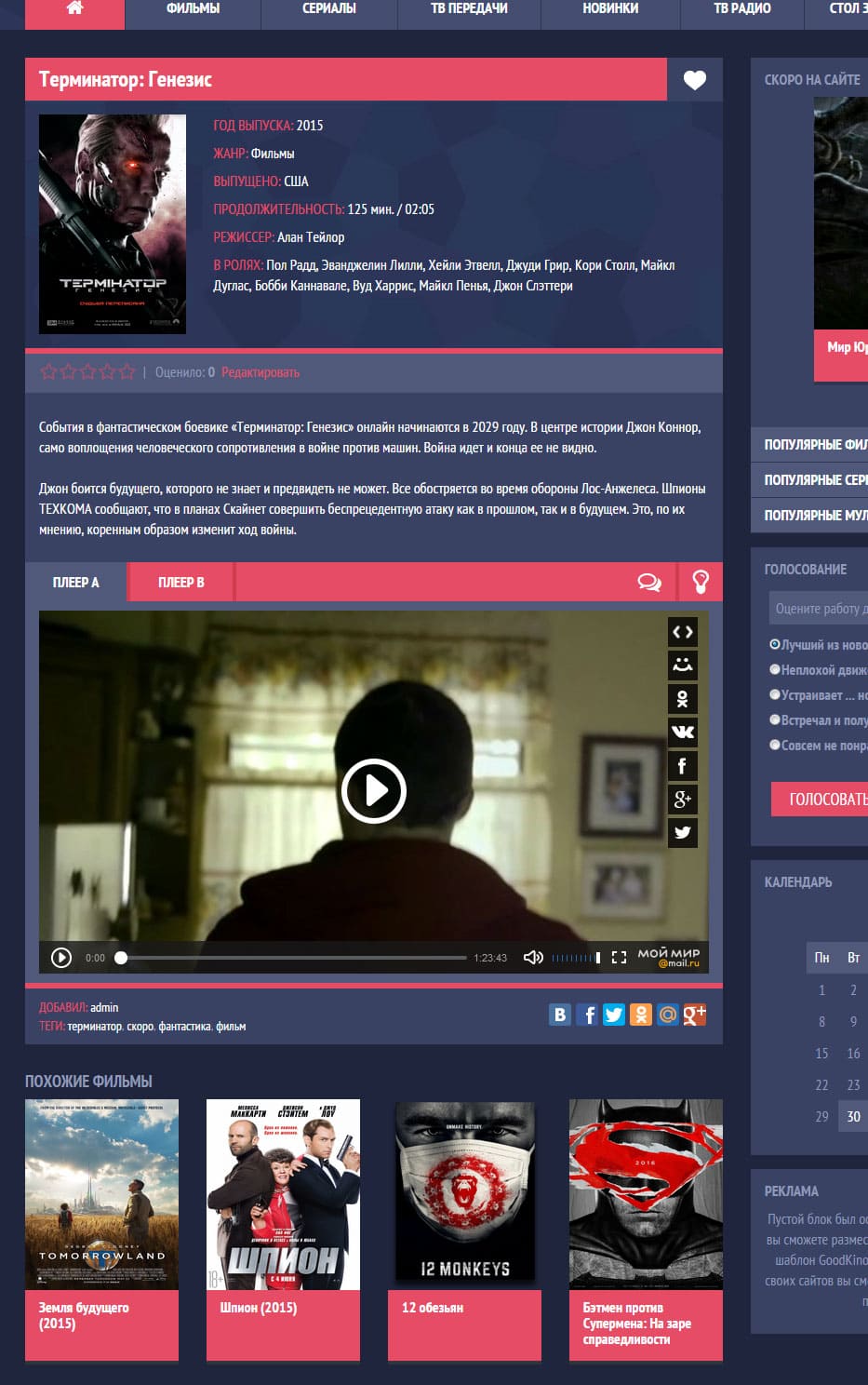Enter fullscreen mode in video player
Image resolution: width=868 pixels, height=1385 pixels.
click(x=619, y=958)
